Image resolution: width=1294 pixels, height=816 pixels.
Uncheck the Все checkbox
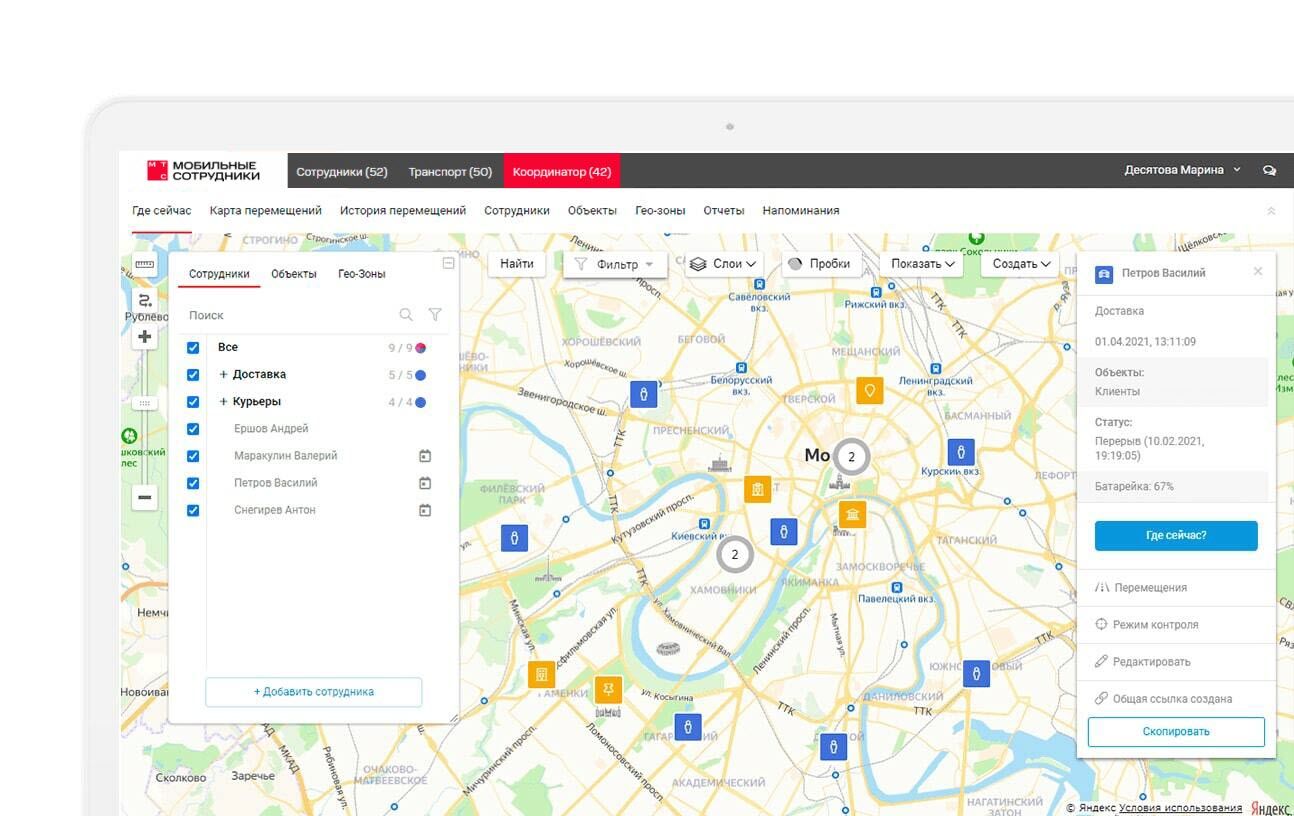[x=193, y=348]
